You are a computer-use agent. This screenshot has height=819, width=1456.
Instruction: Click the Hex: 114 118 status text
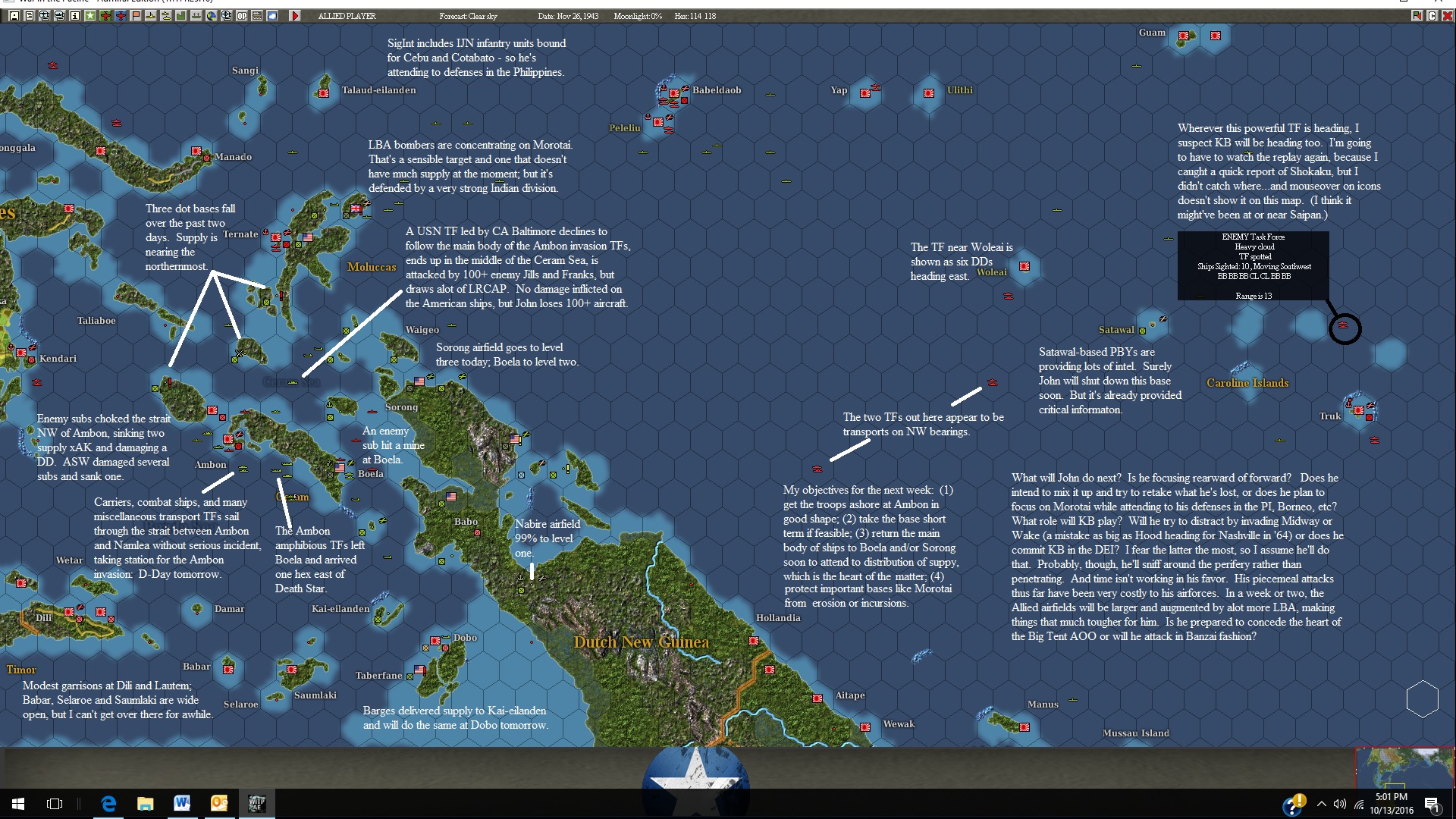[695, 16]
